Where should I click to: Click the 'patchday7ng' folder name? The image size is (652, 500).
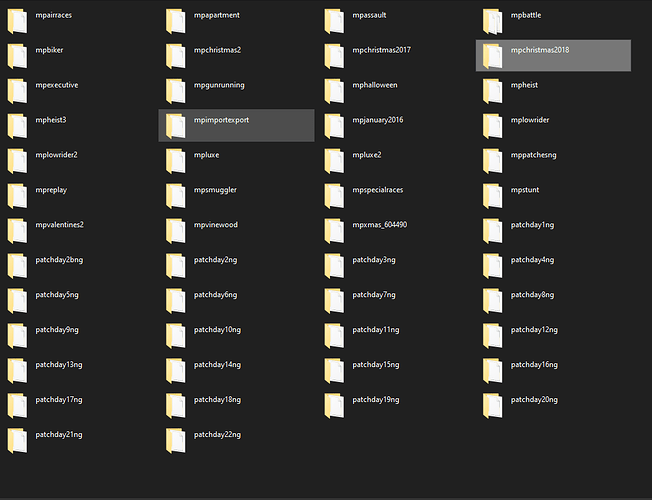pyautogui.click(x=374, y=295)
